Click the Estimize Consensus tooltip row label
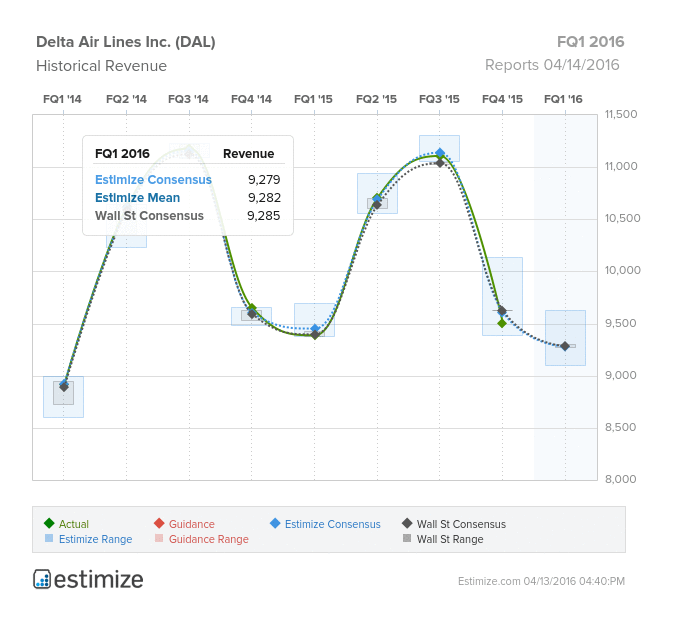Image resolution: width=675 pixels, height=620 pixels. (153, 180)
